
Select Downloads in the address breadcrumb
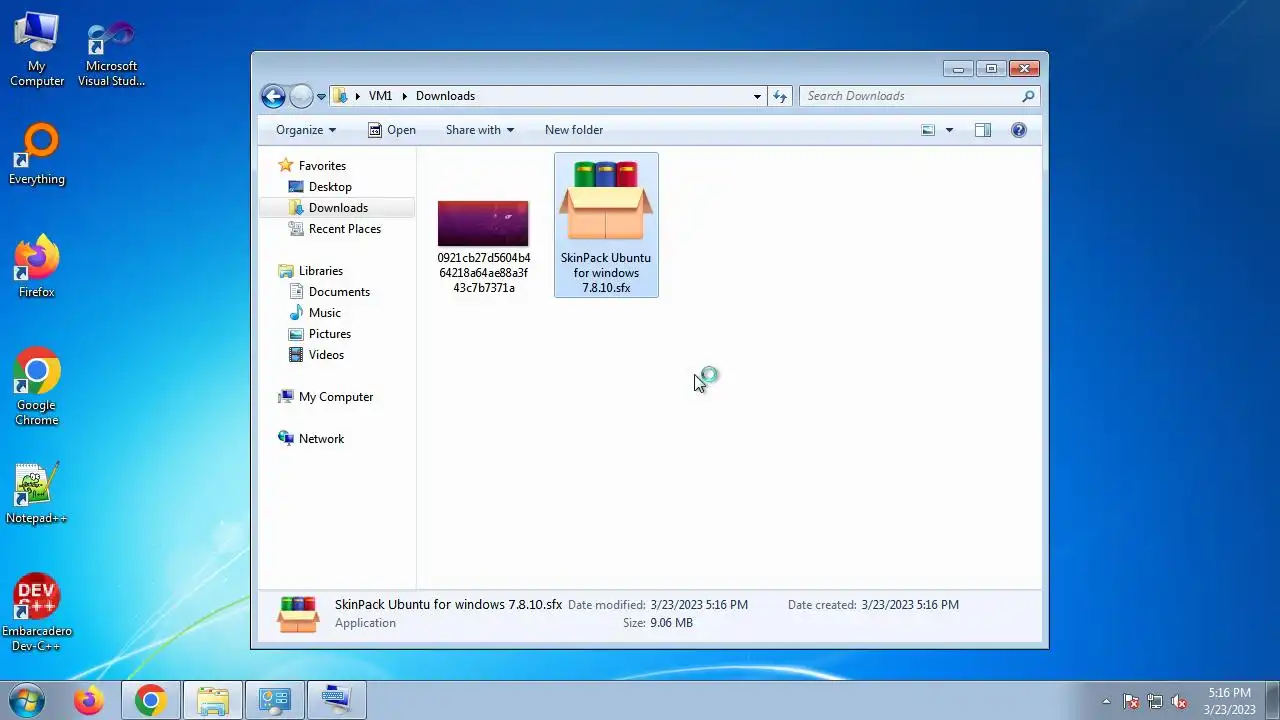[445, 96]
